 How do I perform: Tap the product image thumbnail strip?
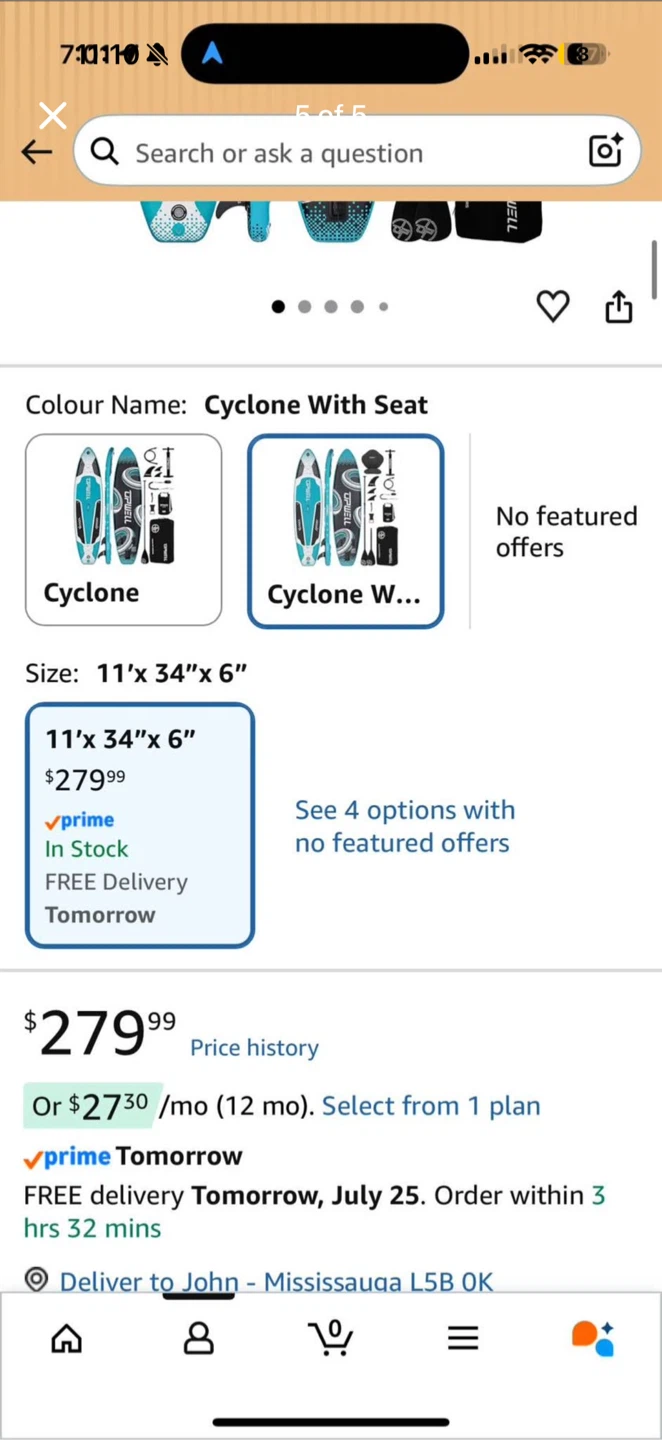[x=344, y=222]
